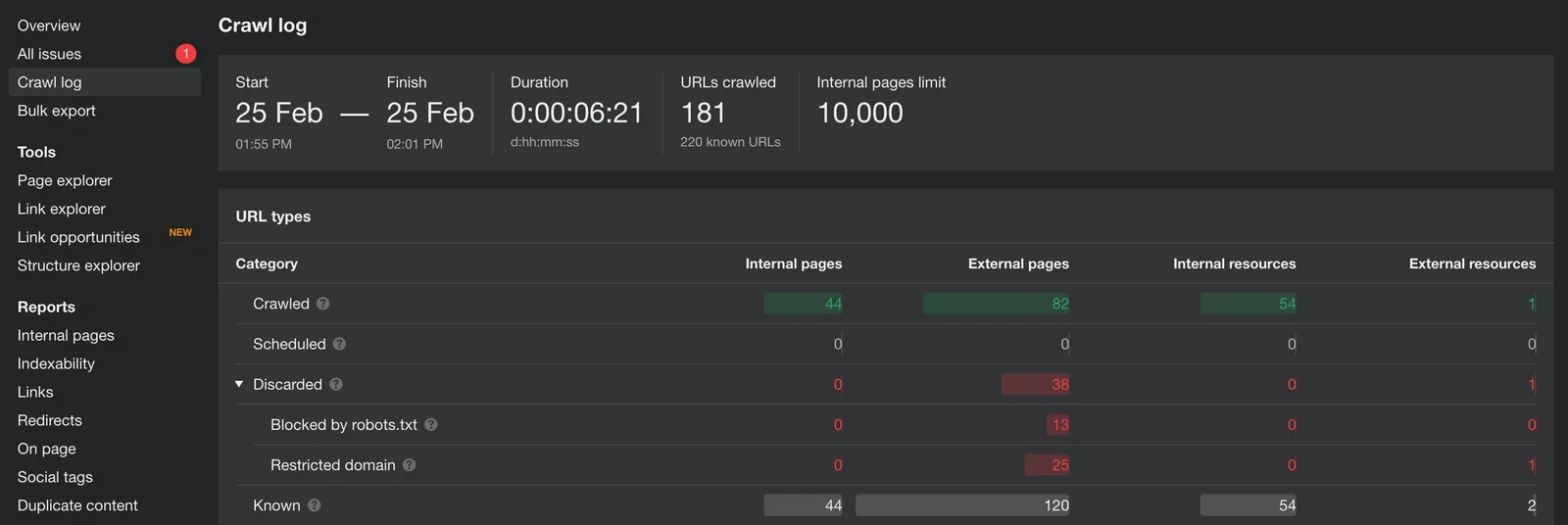Click the Duration value 0:00:06:21

click(x=576, y=113)
